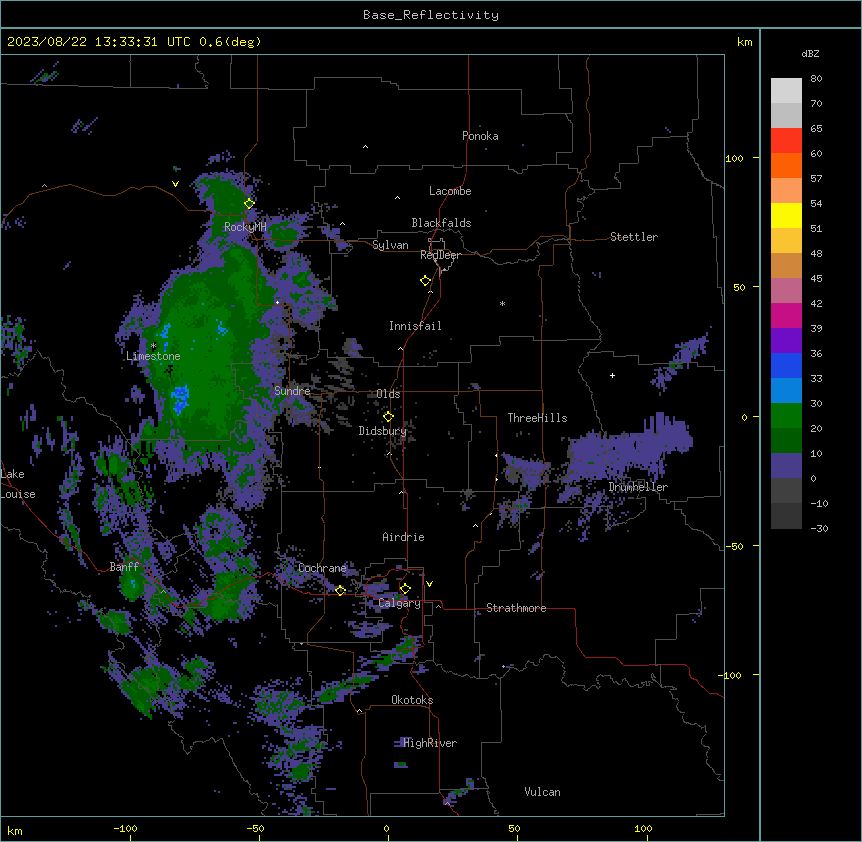Select the asterisk marker above the Limestone label
Screen dimensions: 862x842
point(153,346)
